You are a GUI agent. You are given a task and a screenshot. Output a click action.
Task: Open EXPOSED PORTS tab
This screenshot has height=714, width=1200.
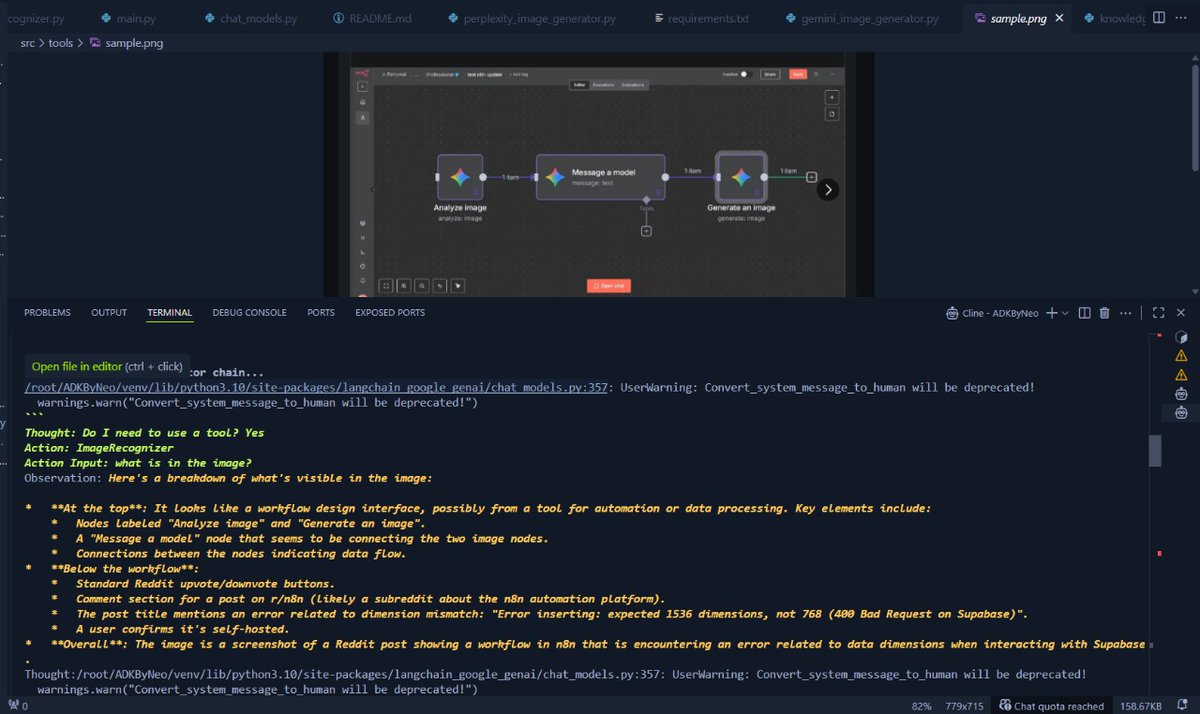pyautogui.click(x=390, y=313)
